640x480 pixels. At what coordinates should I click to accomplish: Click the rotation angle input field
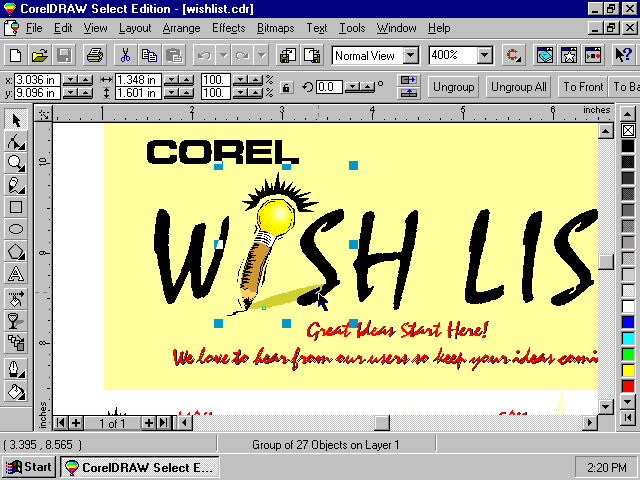coord(329,87)
